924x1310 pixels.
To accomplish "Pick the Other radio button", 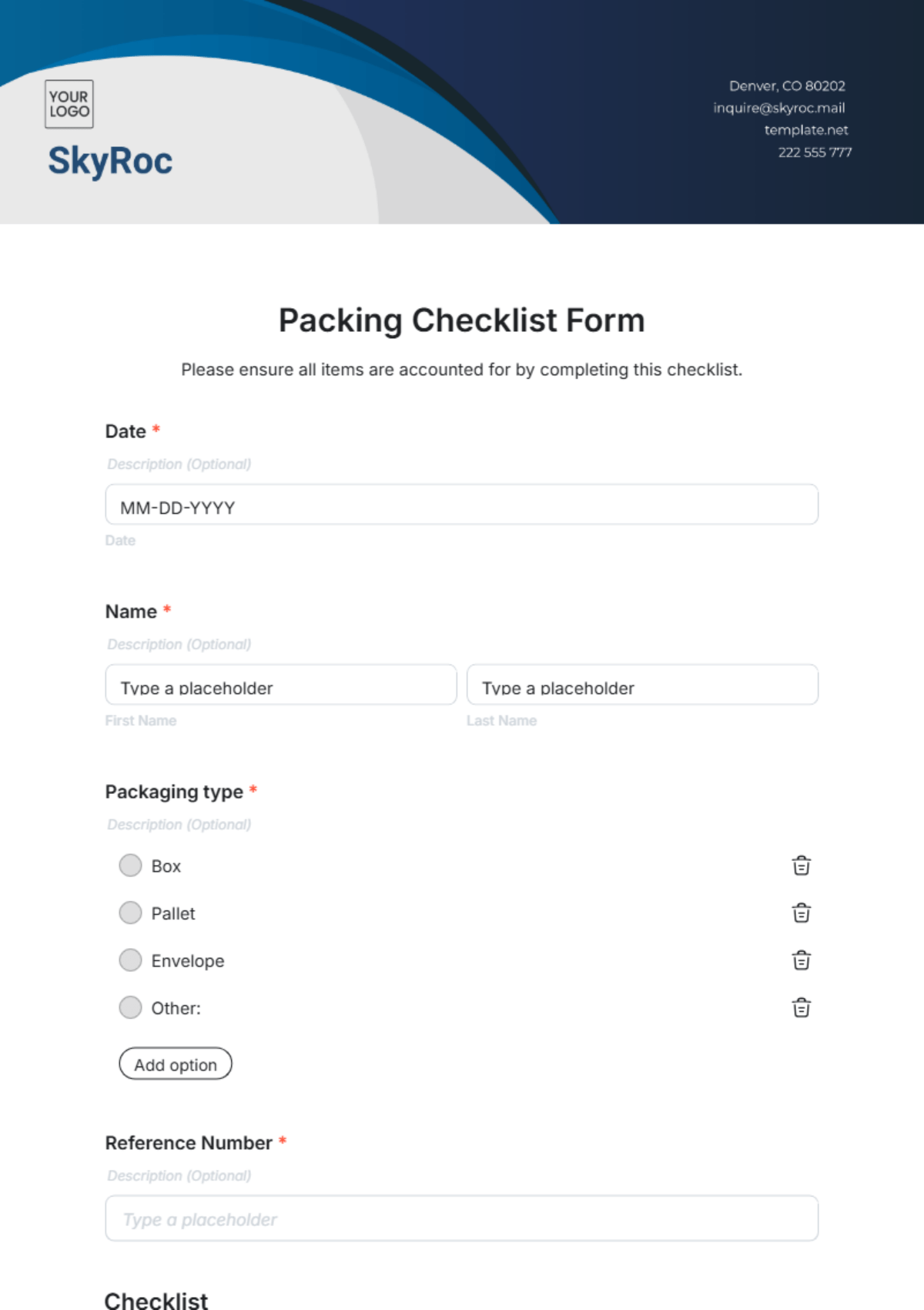I will coord(131,1008).
